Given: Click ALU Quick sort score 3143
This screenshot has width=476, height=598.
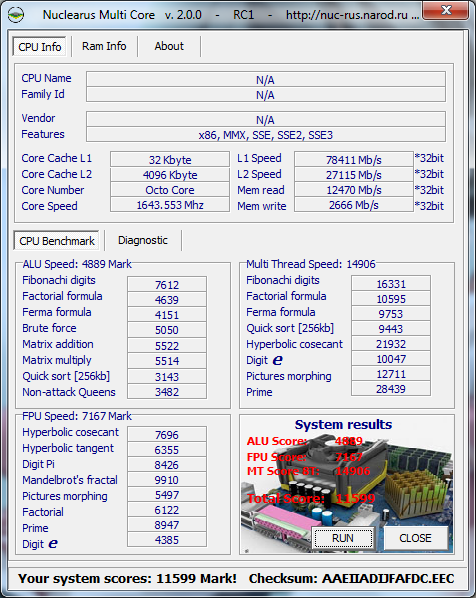Looking at the screenshot, I should (167, 376).
